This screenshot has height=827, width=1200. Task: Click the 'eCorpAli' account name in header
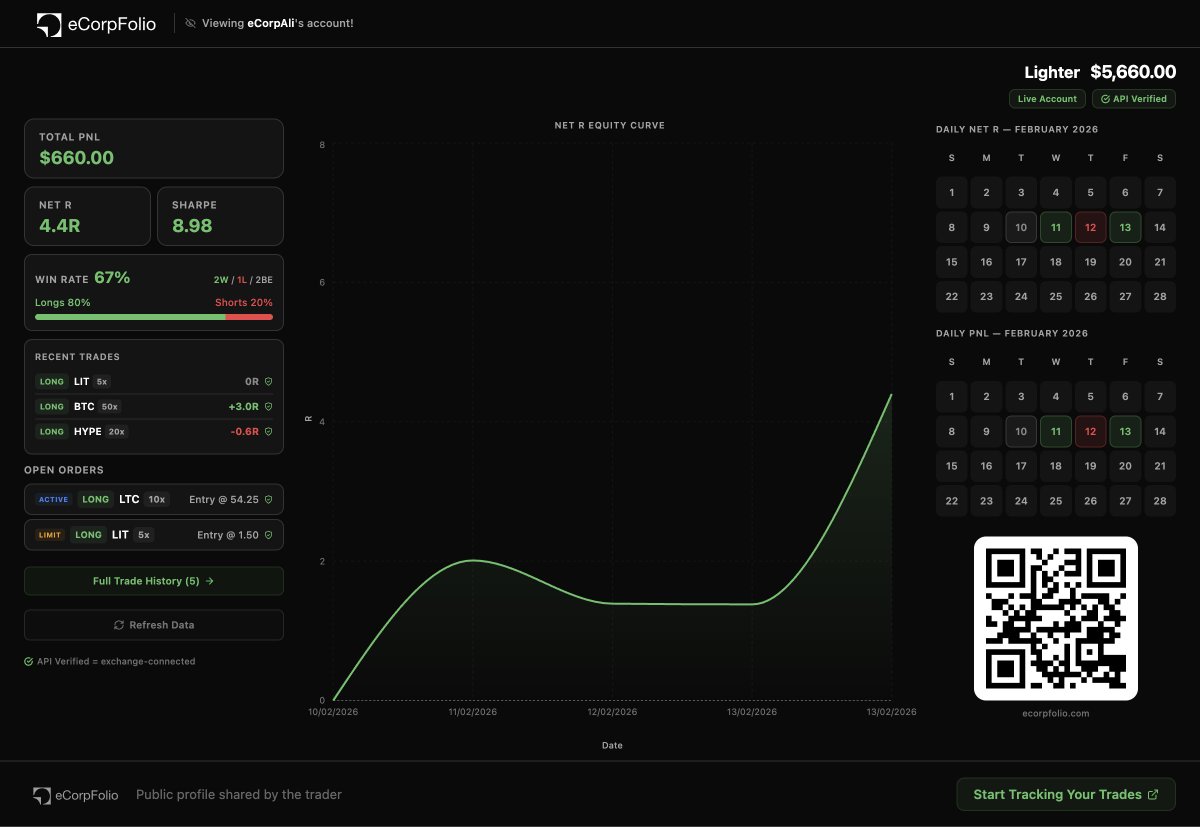[x=272, y=23]
